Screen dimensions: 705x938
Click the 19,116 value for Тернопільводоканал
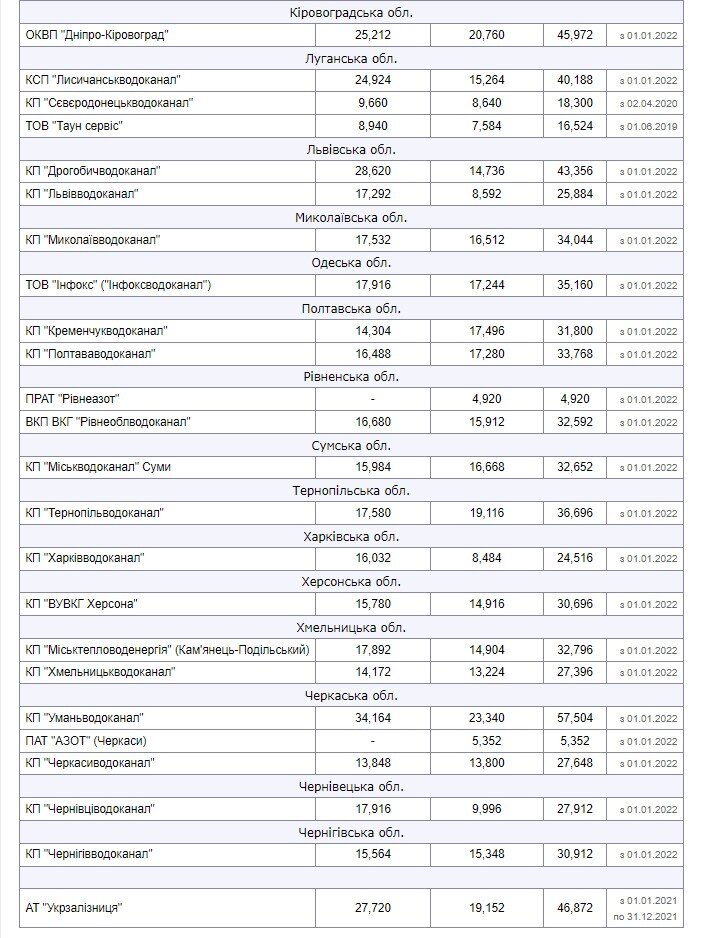[x=487, y=512]
